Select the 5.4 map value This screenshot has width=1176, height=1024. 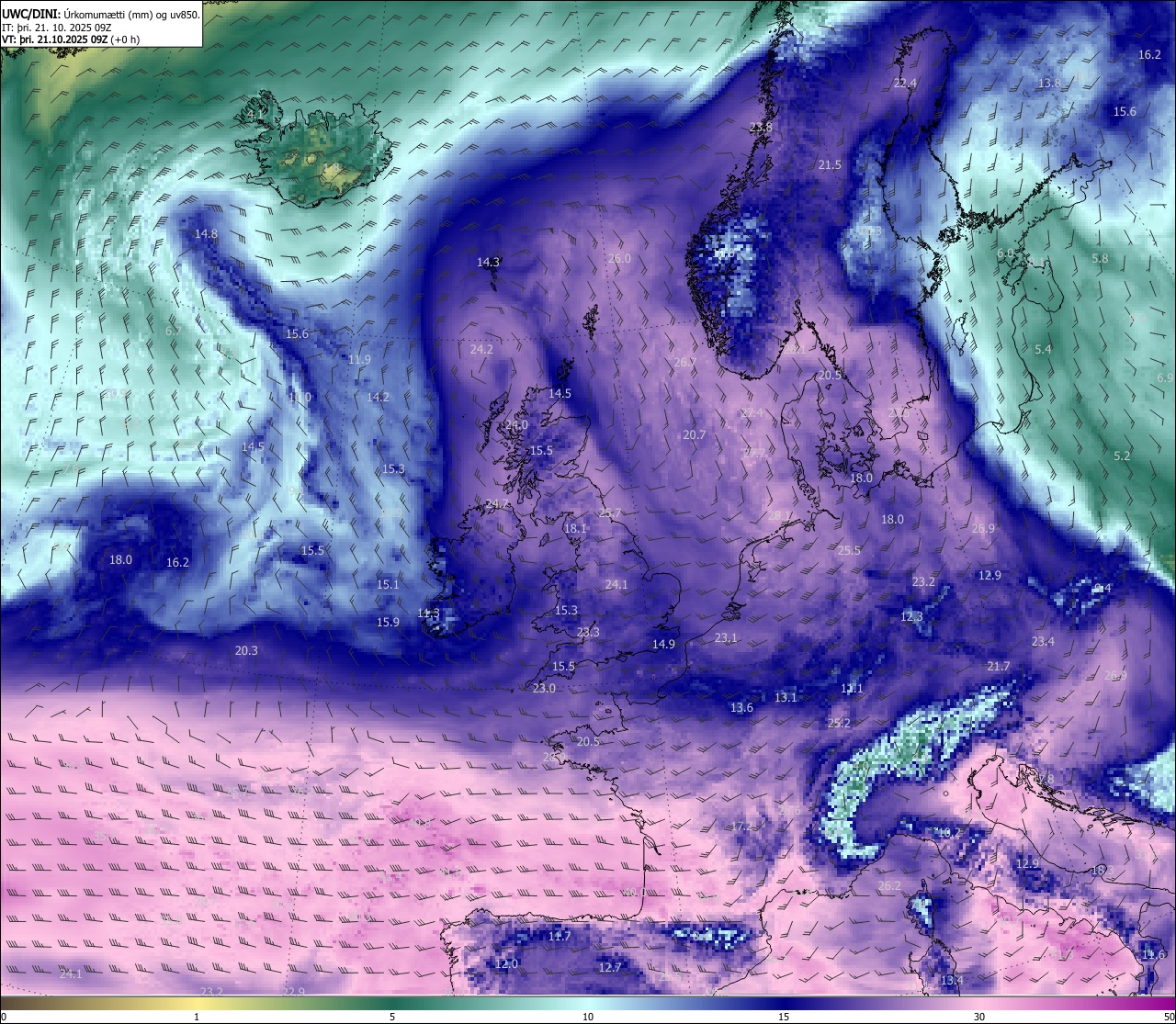pos(1043,349)
